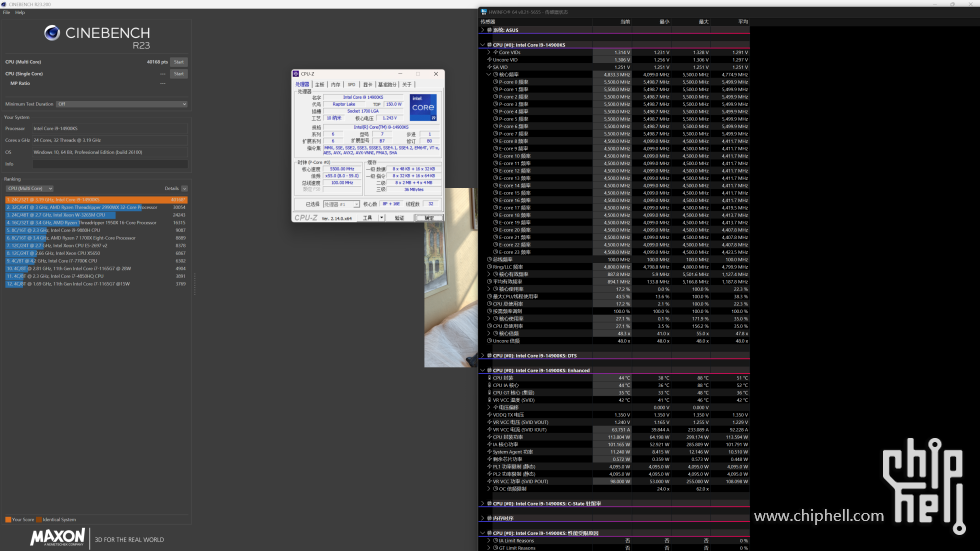Click the HWiNFO sensor column header
The width and height of the screenshot is (980, 551).
point(536,22)
